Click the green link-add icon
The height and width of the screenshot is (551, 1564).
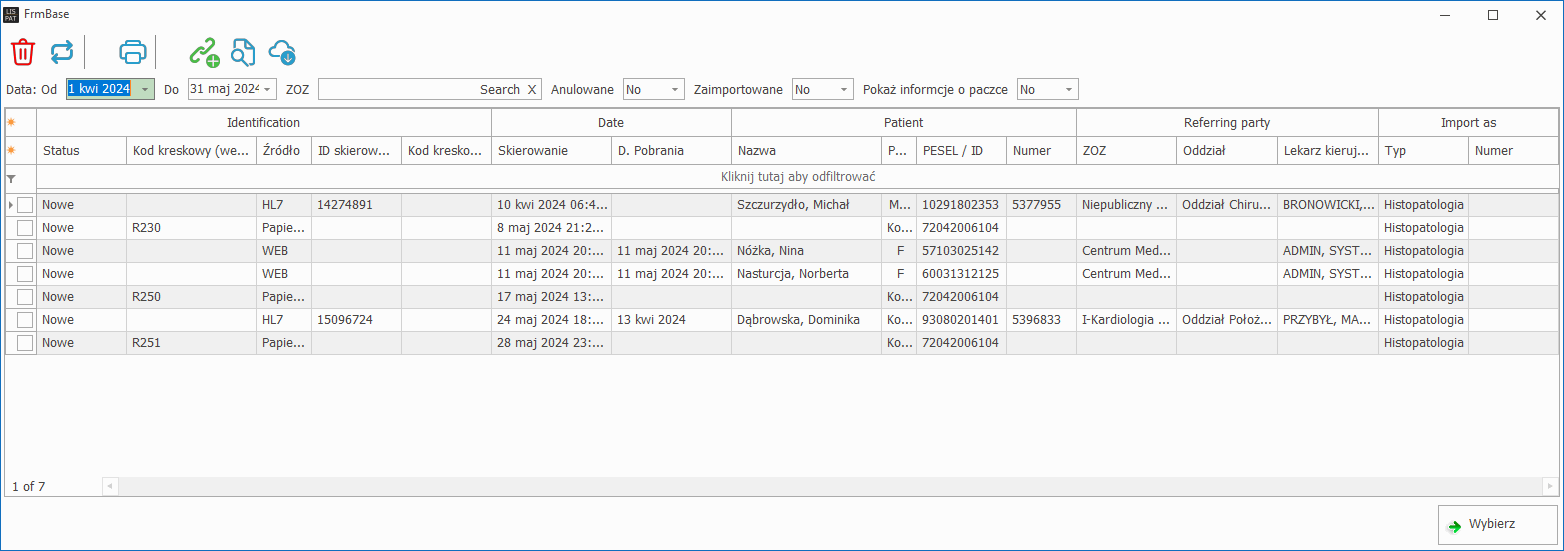point(205,52)
